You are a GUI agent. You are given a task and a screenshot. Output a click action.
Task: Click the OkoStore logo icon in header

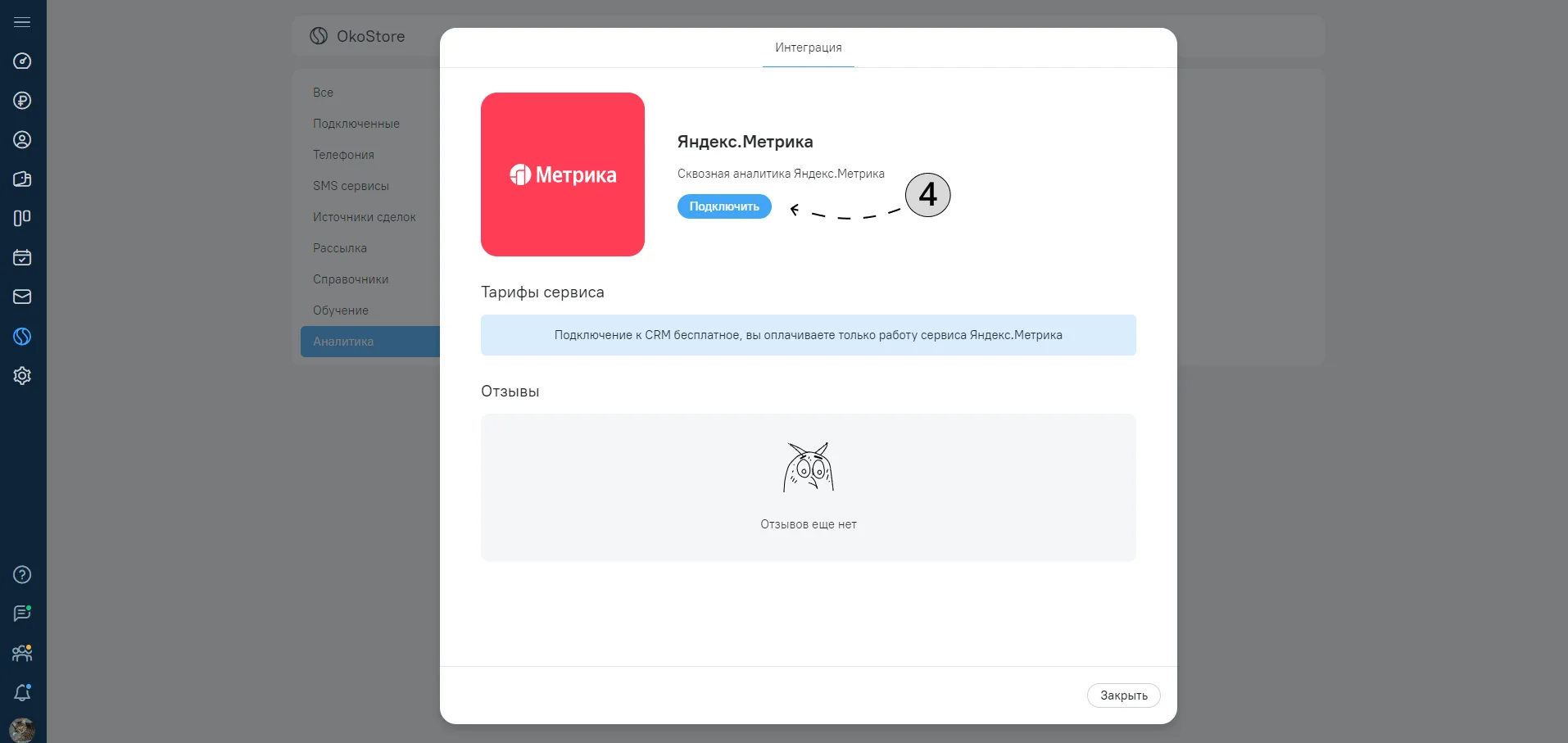click(319, 36)
